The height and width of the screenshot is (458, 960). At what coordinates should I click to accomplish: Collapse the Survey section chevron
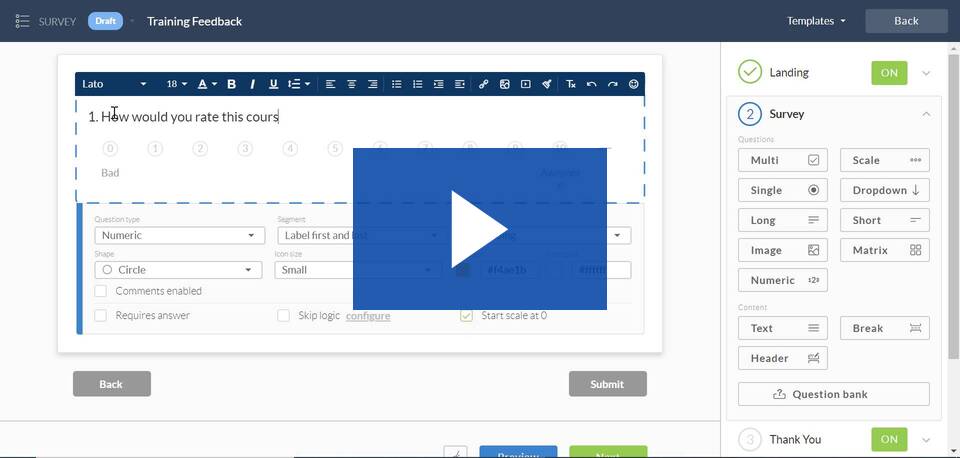point(926,114)
